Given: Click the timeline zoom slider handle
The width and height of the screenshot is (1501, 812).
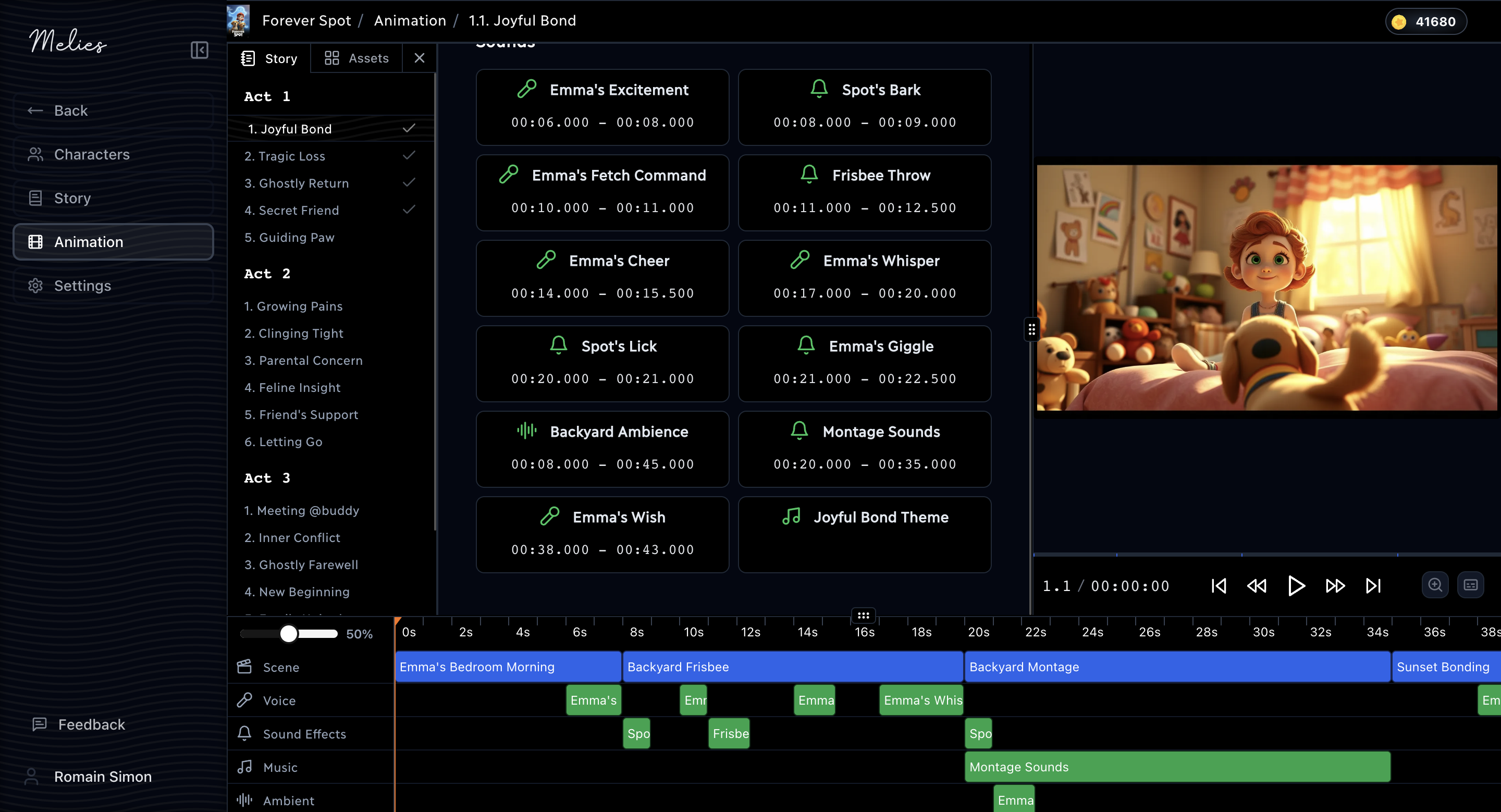Looking at the screenshot, I should point(289,634).
